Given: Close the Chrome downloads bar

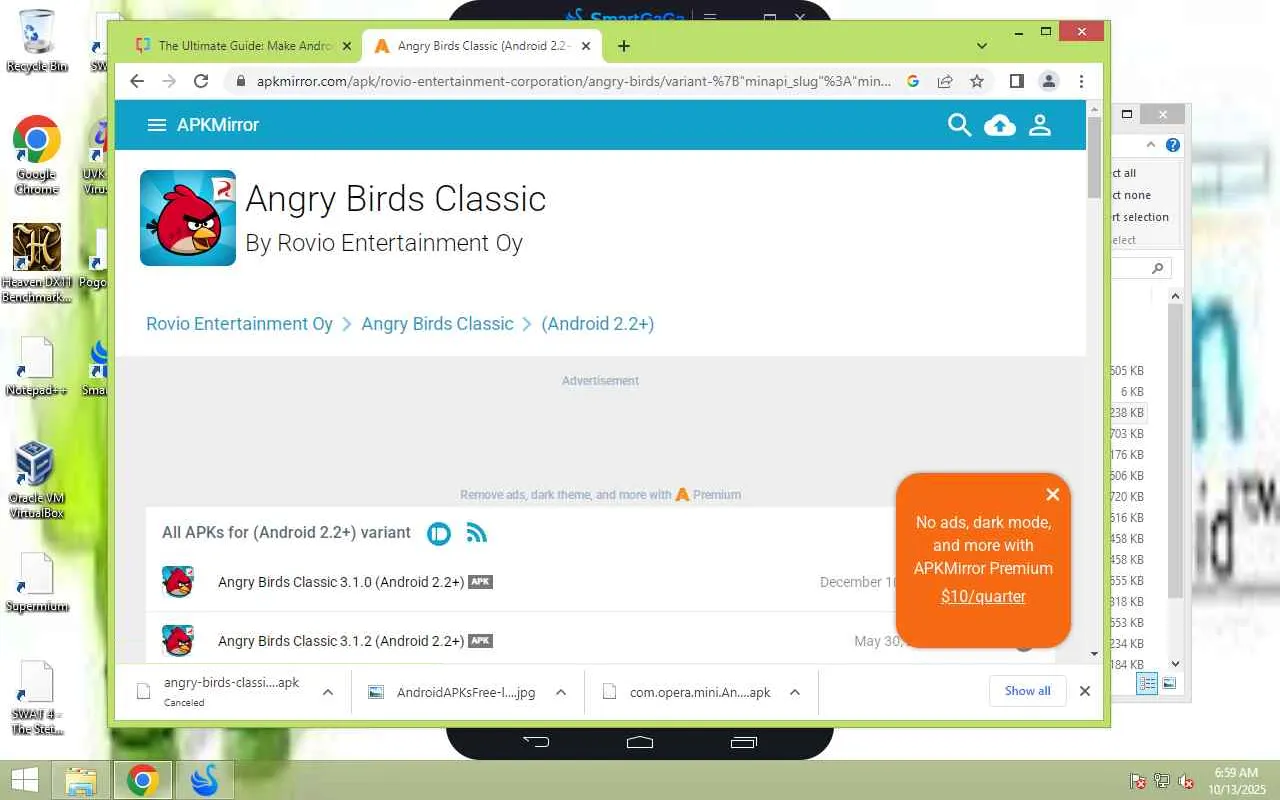Looking at the screenshot, I should pos(1085,691).
